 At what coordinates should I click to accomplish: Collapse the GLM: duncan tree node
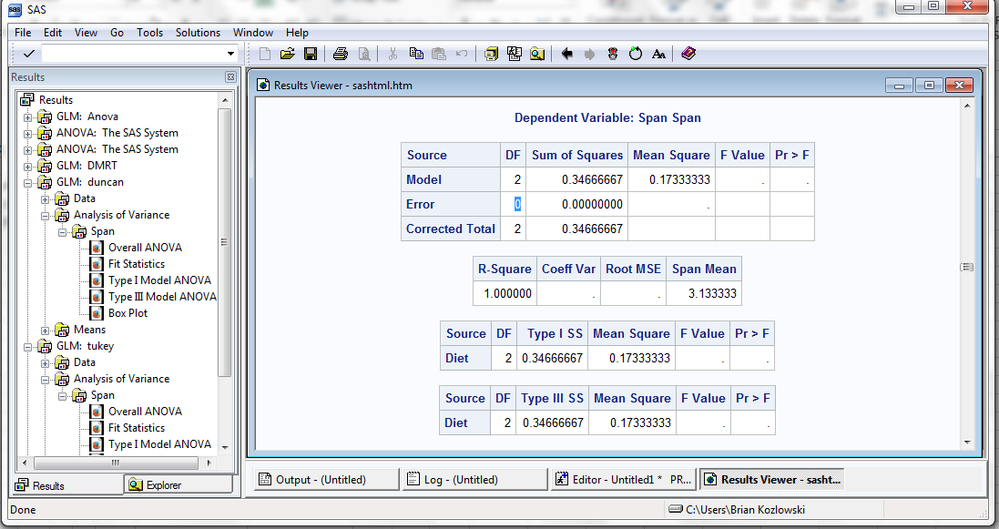click(28, 182)
